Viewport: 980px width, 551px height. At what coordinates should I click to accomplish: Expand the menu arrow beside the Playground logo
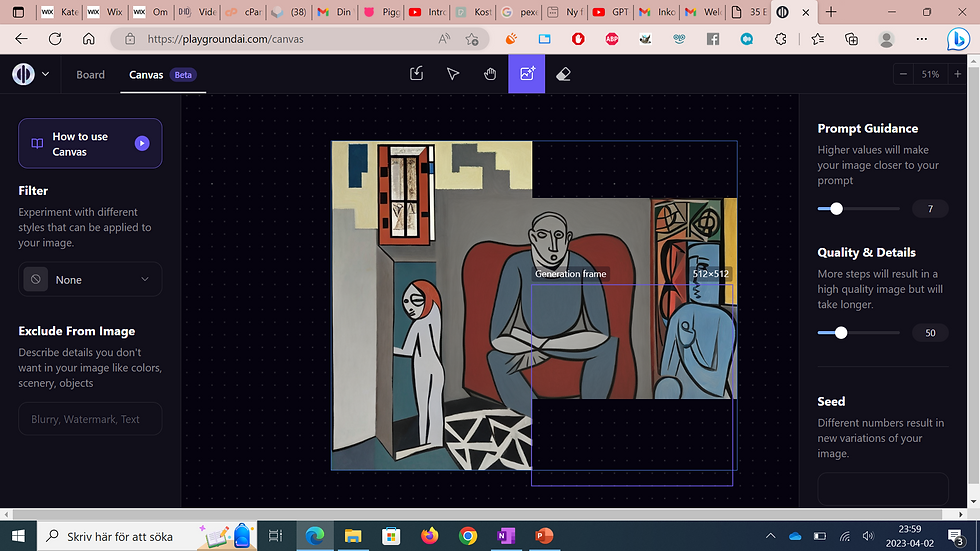pos(46,74)
